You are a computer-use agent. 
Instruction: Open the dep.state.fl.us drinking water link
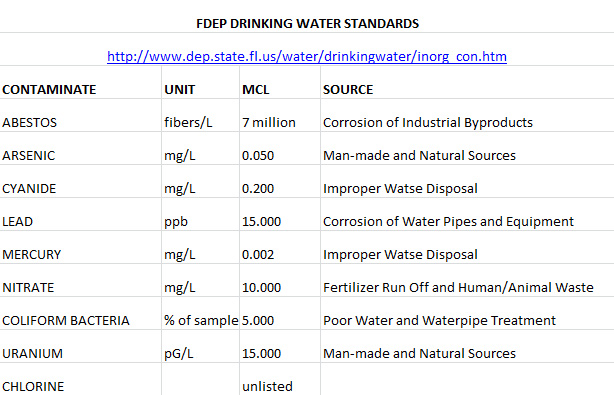(x=307, y=56)
